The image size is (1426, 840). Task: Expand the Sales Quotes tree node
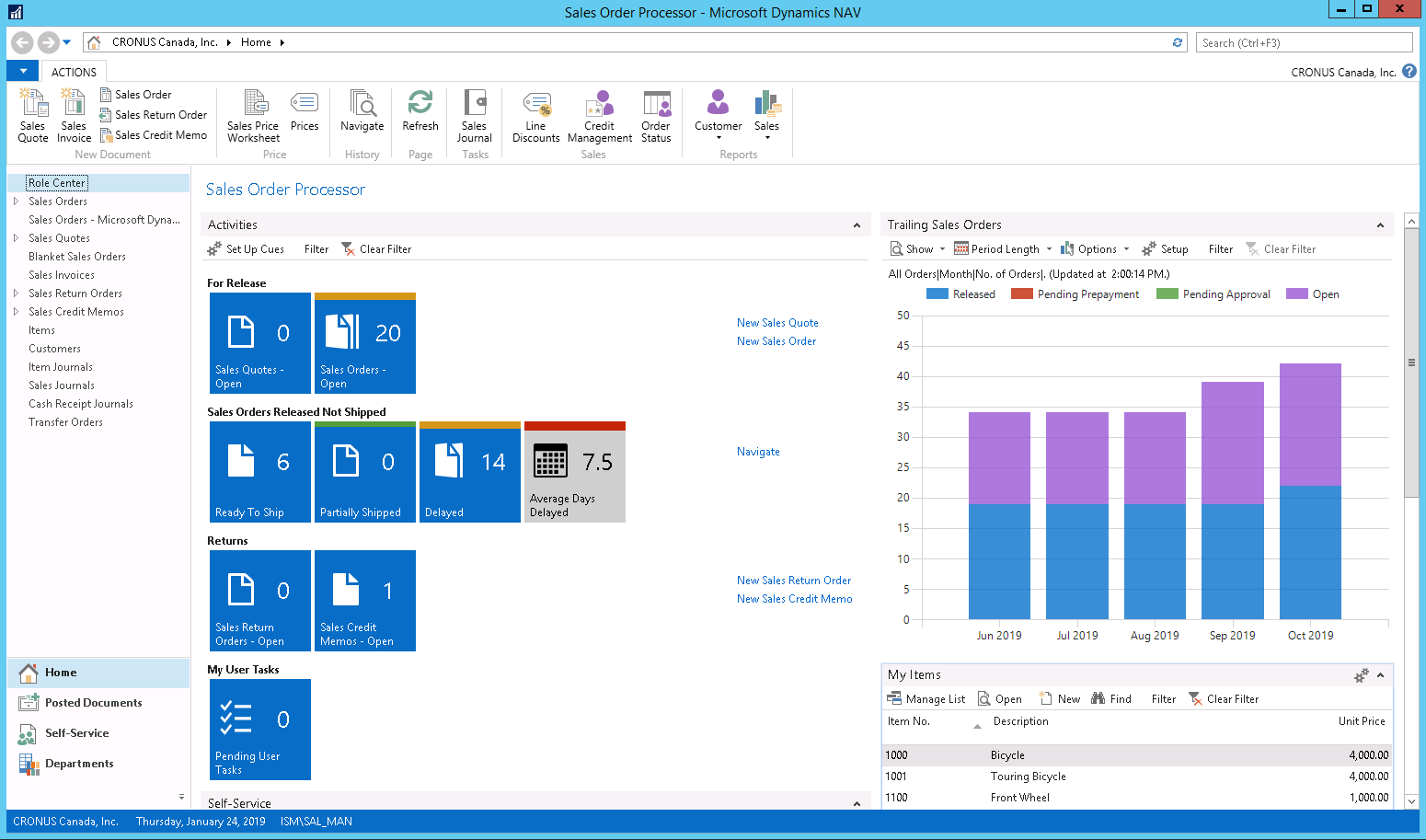pos(16,237)
